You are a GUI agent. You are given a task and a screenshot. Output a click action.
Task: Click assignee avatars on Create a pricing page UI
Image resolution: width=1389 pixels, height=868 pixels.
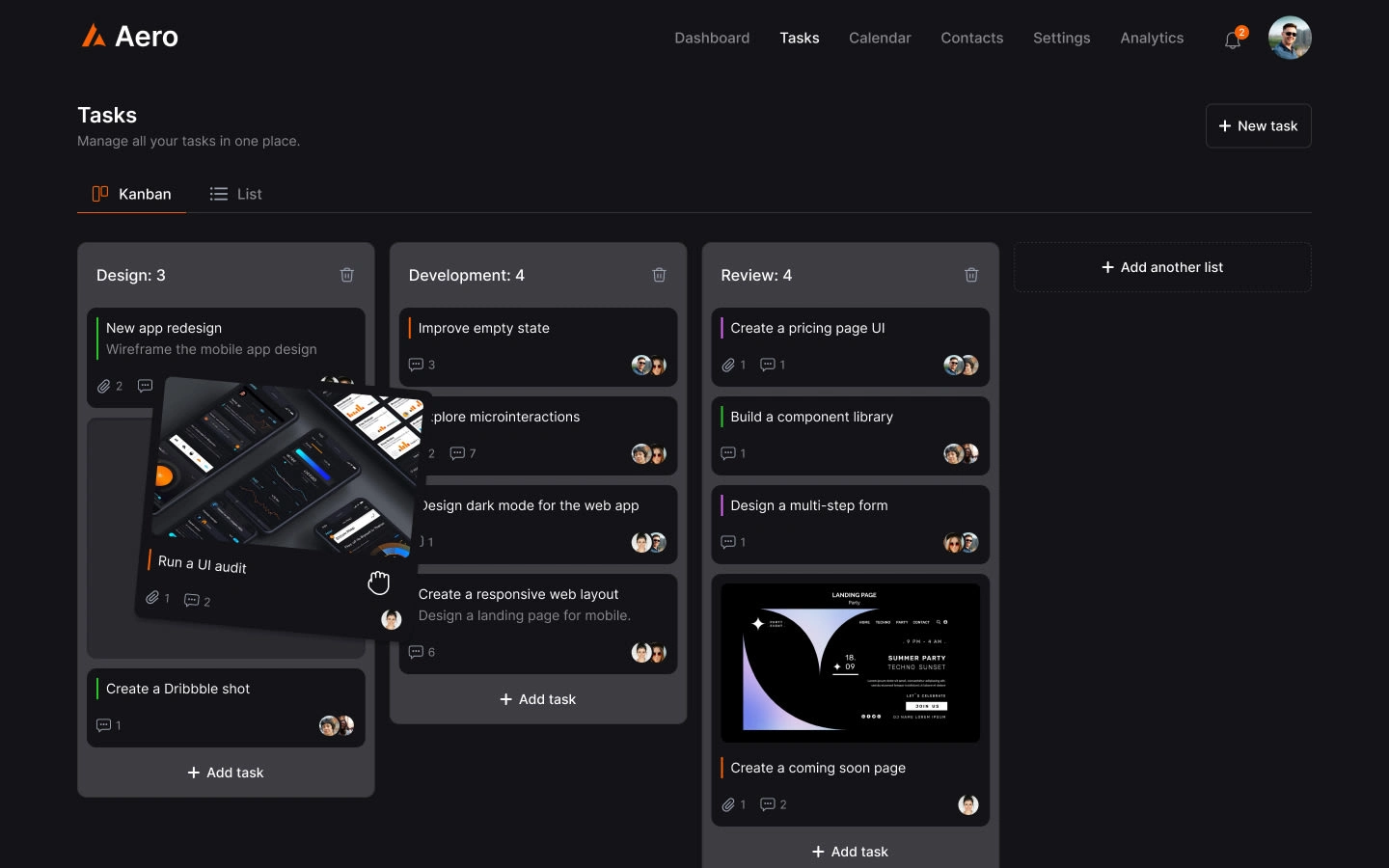[962, 365]
